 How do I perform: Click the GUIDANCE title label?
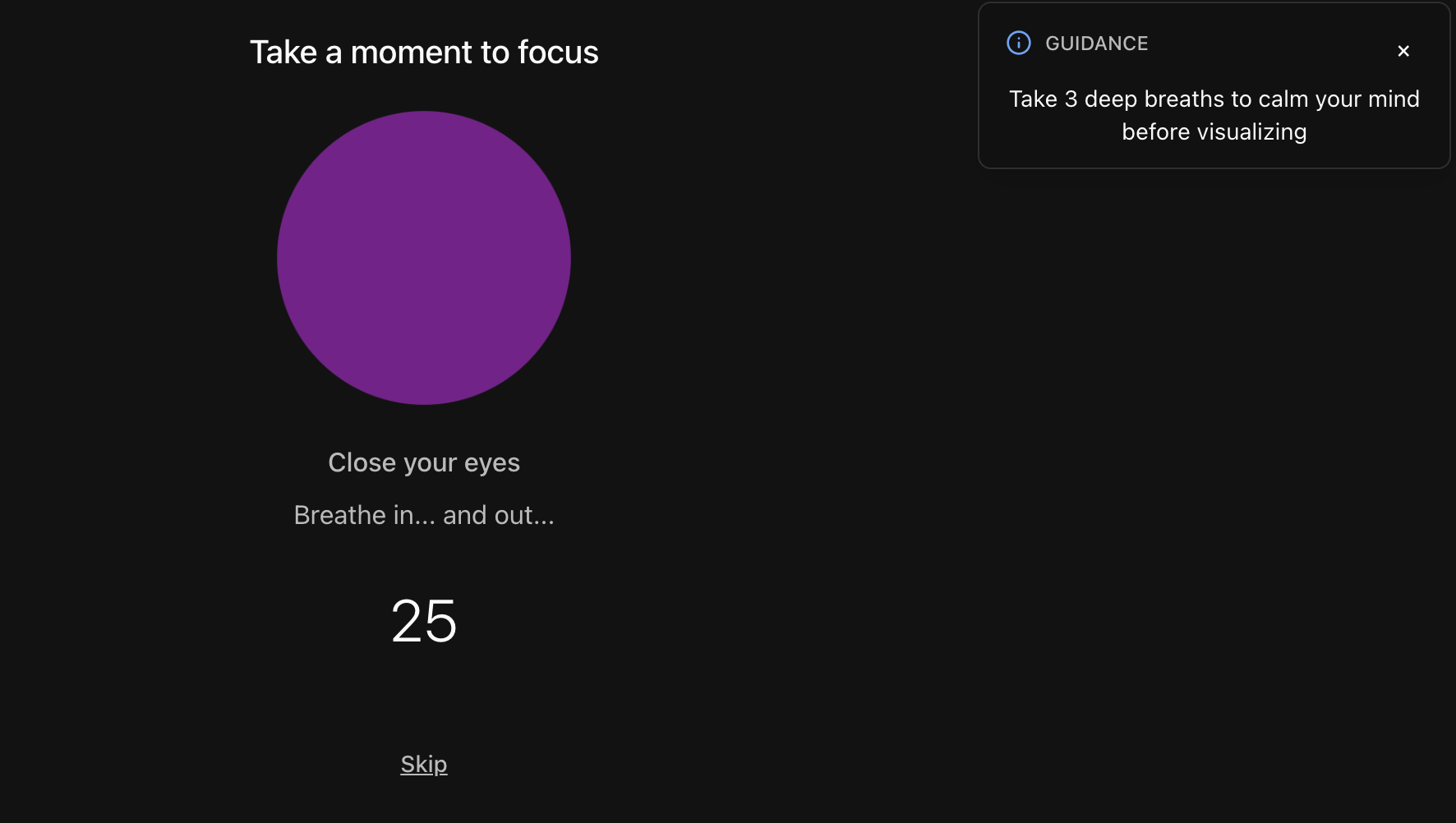[x=1096, y=44]
